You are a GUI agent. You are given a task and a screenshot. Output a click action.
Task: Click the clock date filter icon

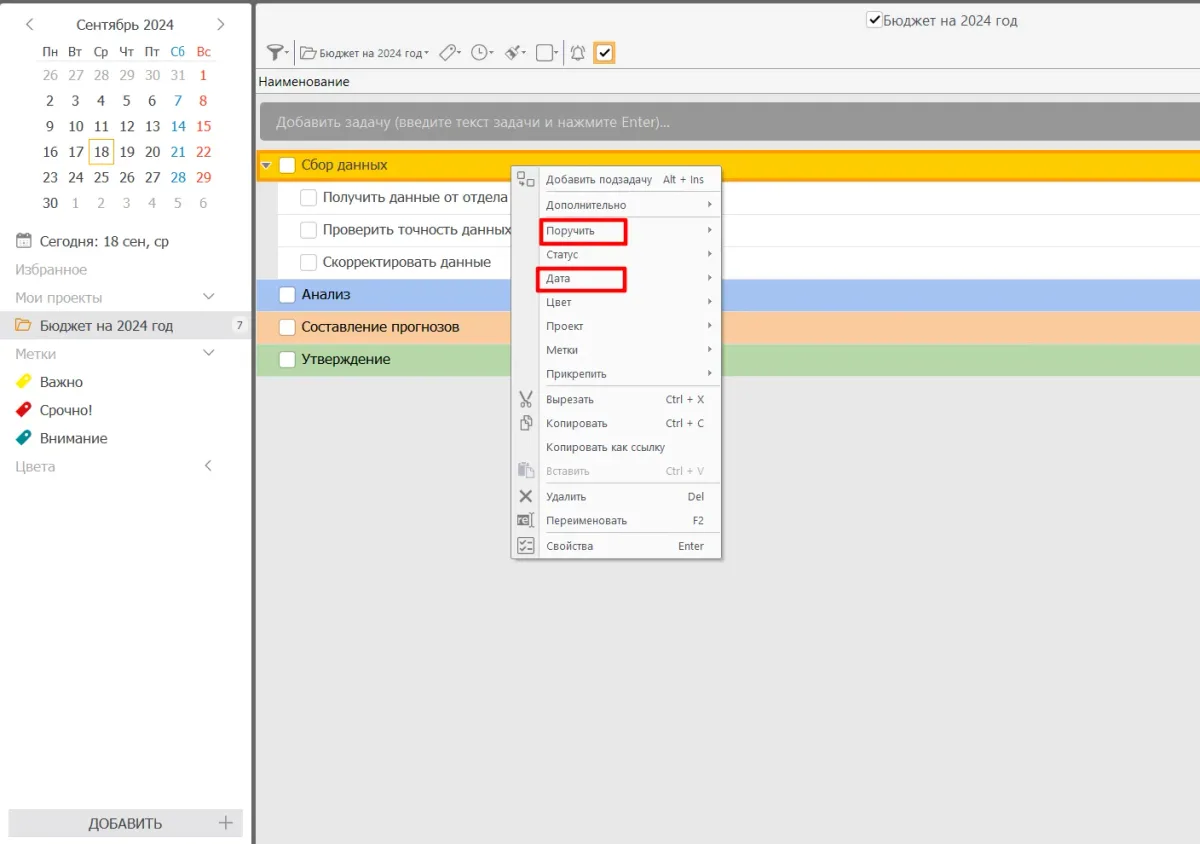(481, 53)
